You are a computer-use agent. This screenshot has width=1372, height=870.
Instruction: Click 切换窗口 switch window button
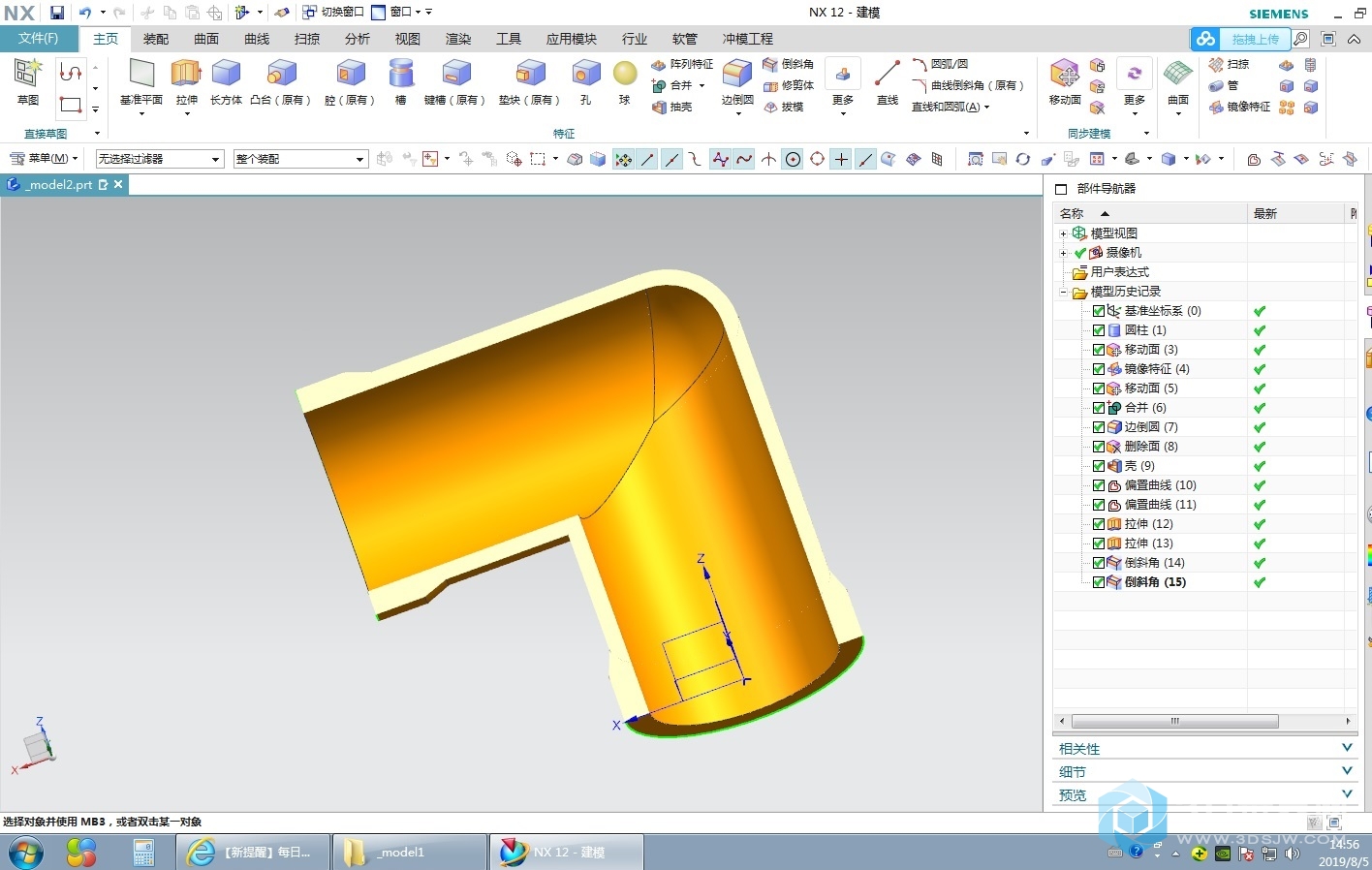[x=333, y=13]
